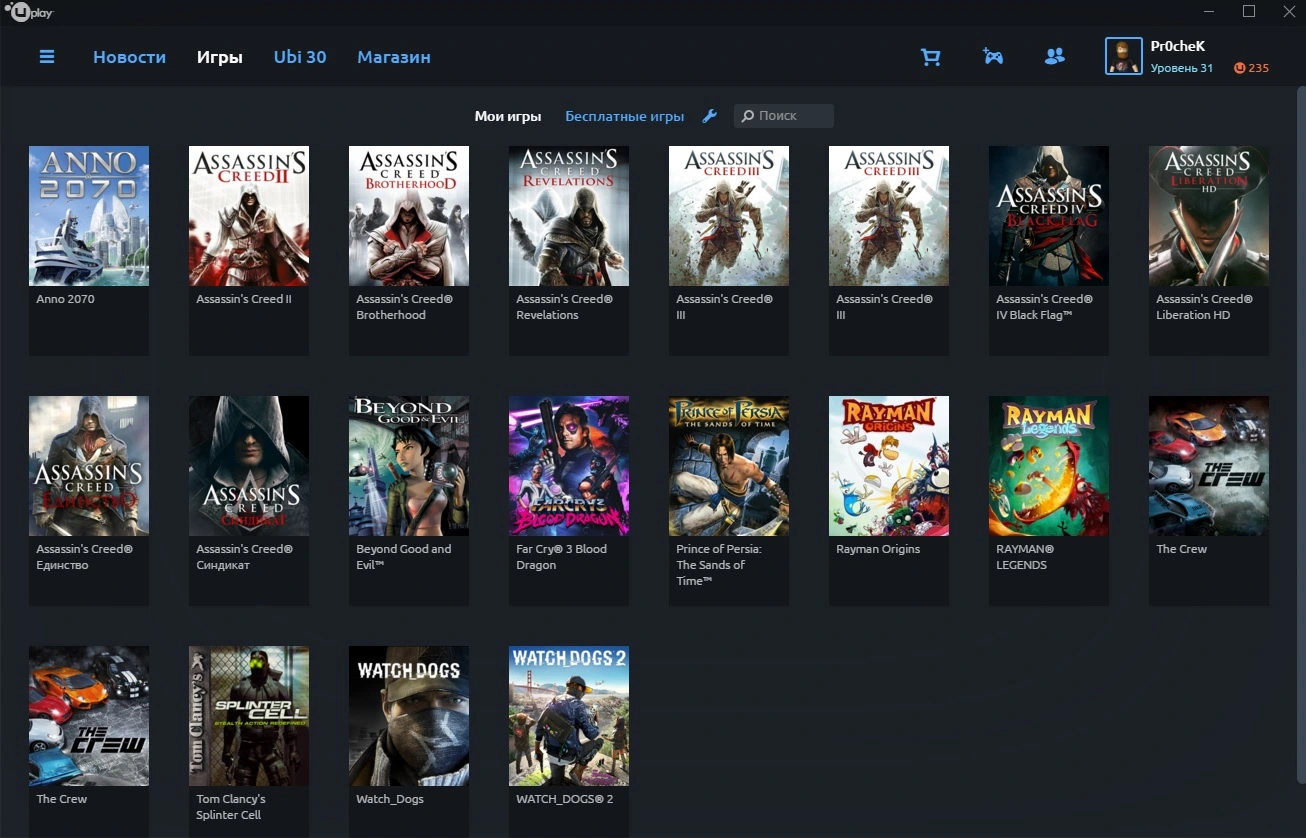Click the orange Units coin icon

1240,68
